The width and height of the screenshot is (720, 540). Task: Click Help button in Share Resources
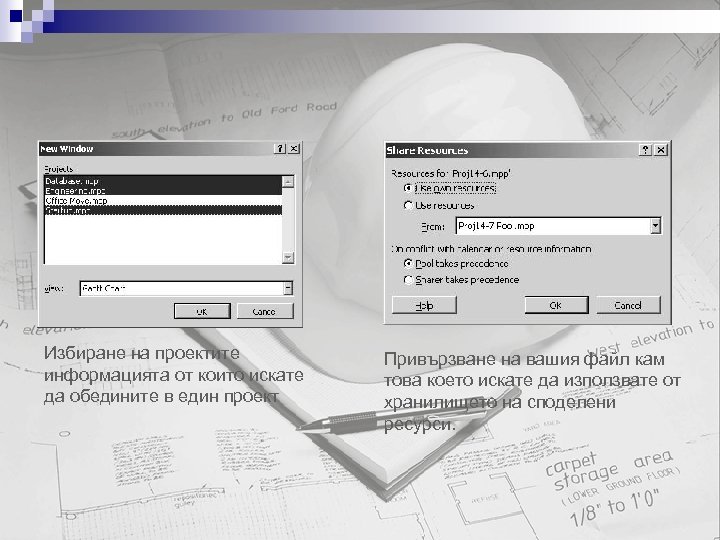pyautogui.click(x=424, y=305)
